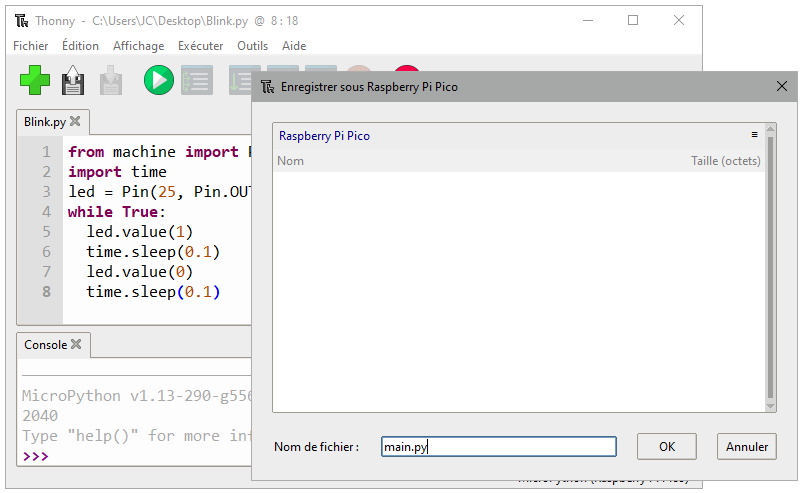
Task: Click the file list scrollbar down arrow
Action: (x=770, y=406)
